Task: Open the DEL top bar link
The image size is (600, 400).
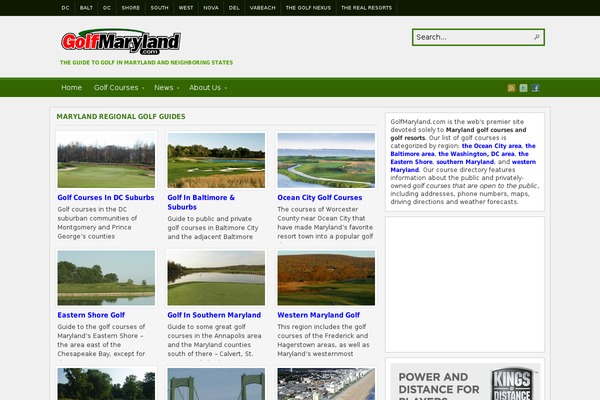Action: pos(234,8)
